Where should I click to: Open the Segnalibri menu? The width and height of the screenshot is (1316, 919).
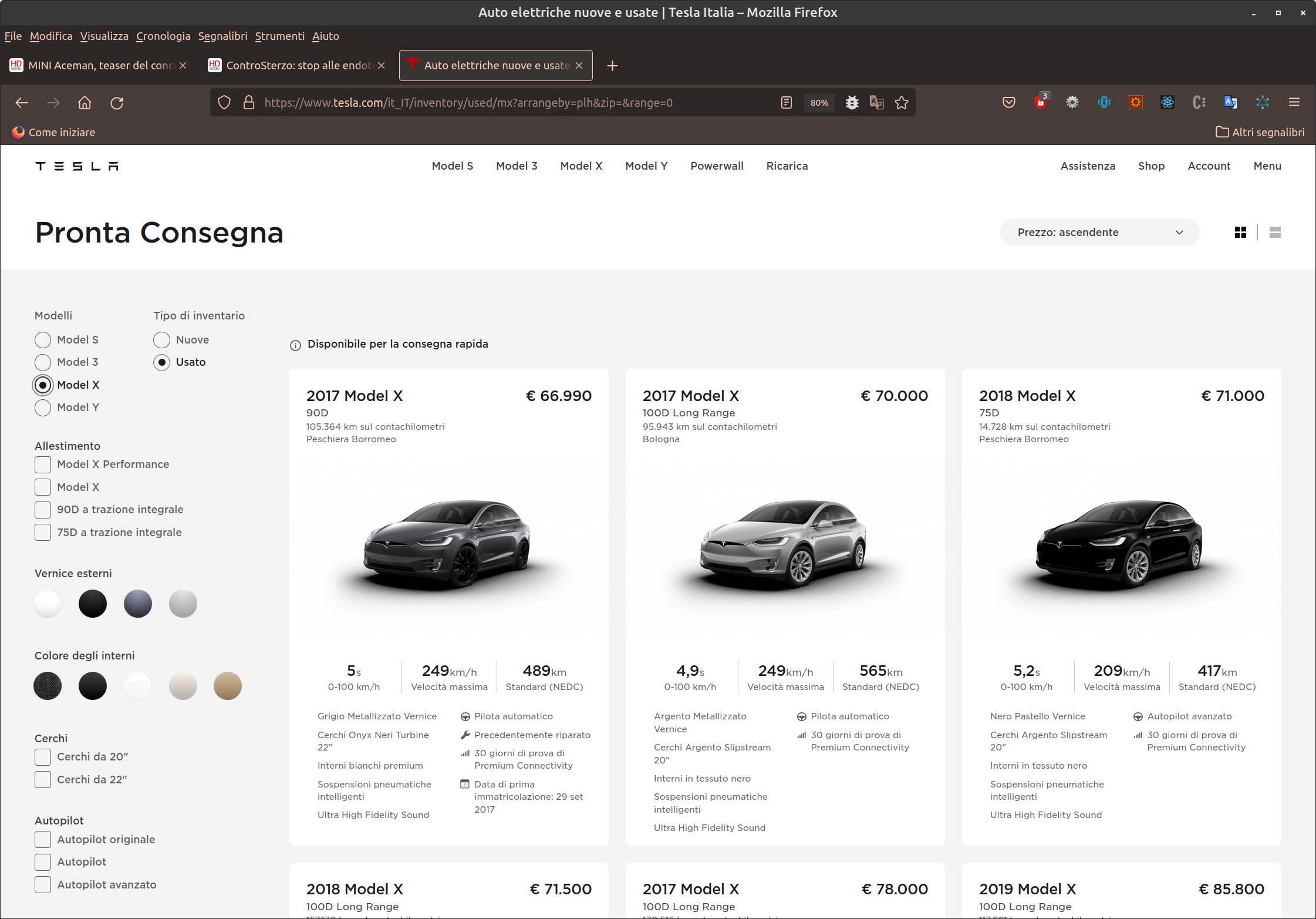(223, 36)
